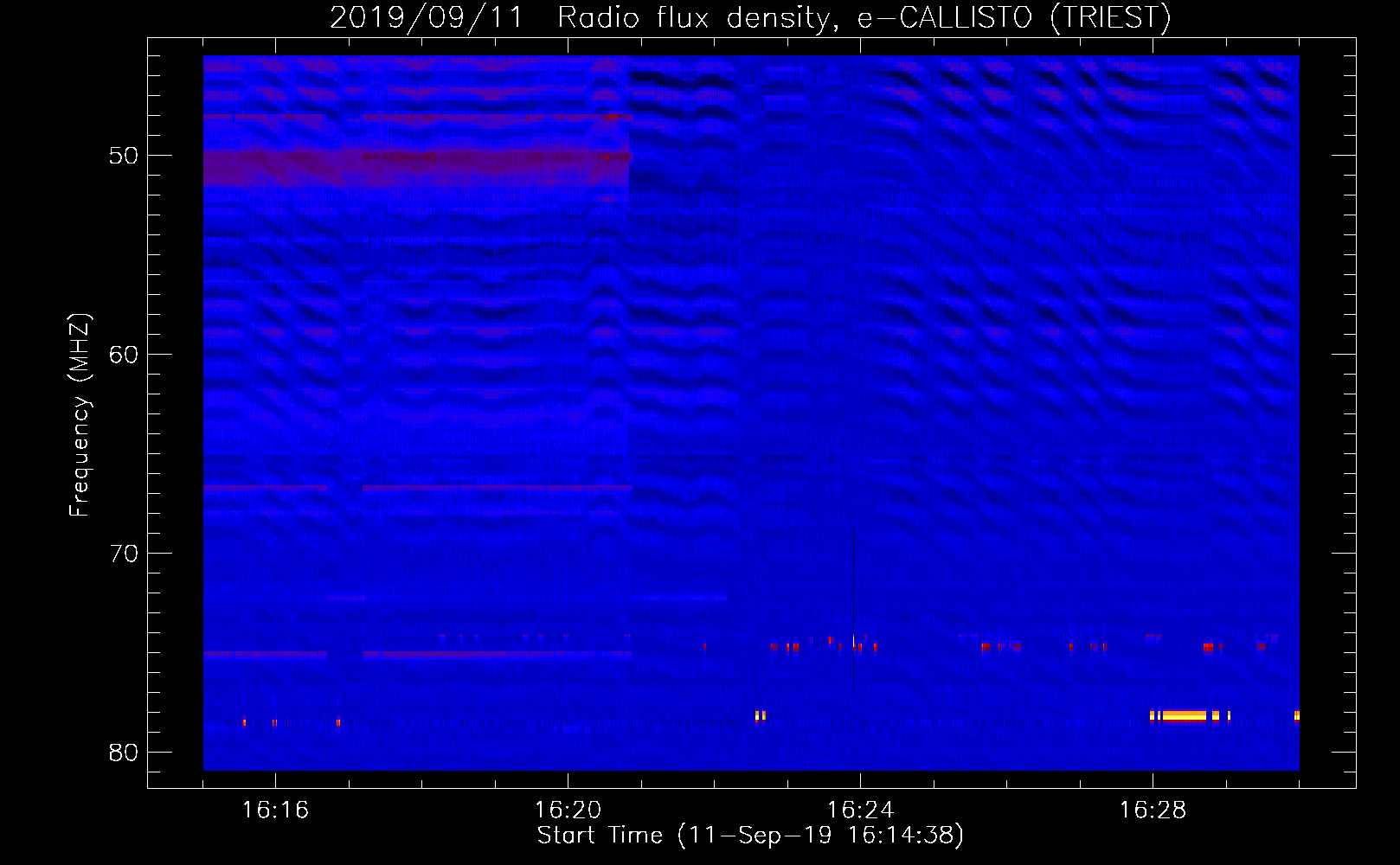
Task: Click the 80 MHz frequency tick label
Action: (x=124, y=753)
